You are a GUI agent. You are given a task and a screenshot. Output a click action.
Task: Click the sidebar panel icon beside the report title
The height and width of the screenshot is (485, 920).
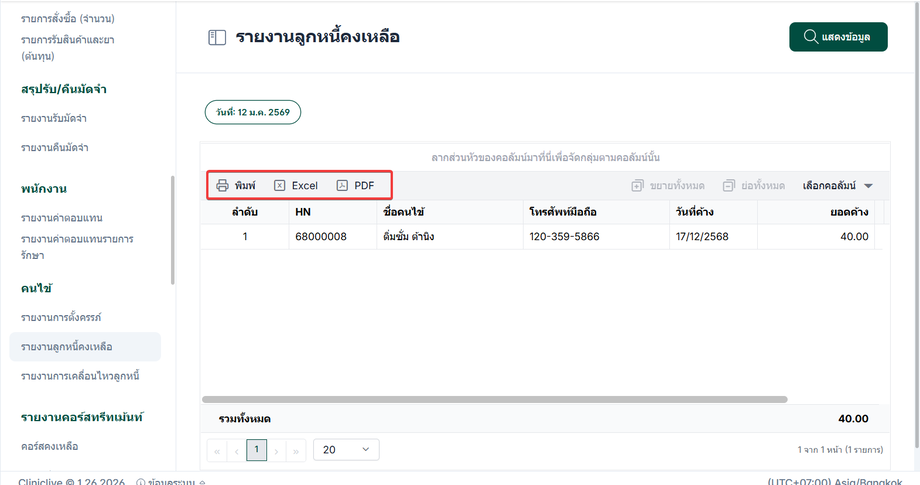tap(217, 38)
